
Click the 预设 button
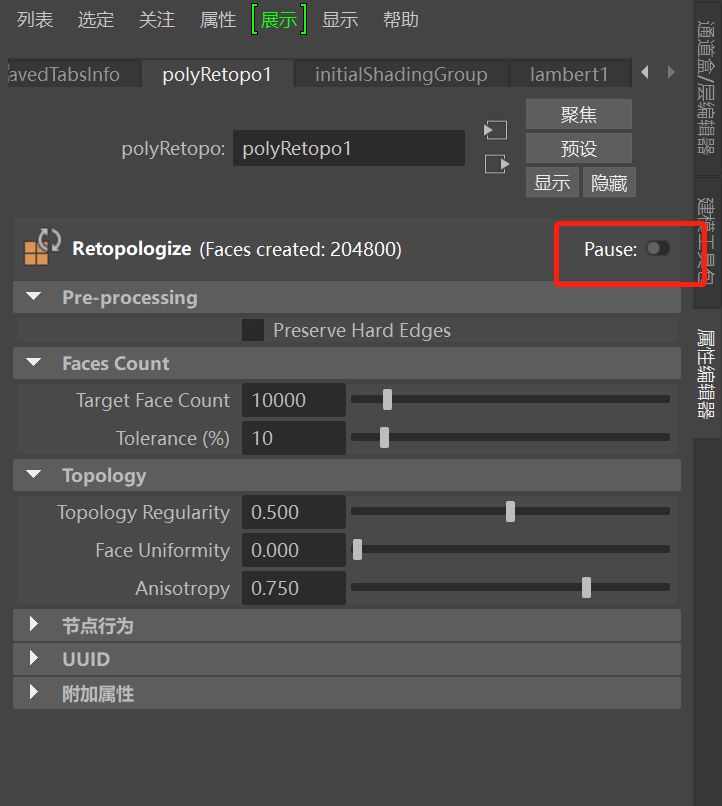579,148
